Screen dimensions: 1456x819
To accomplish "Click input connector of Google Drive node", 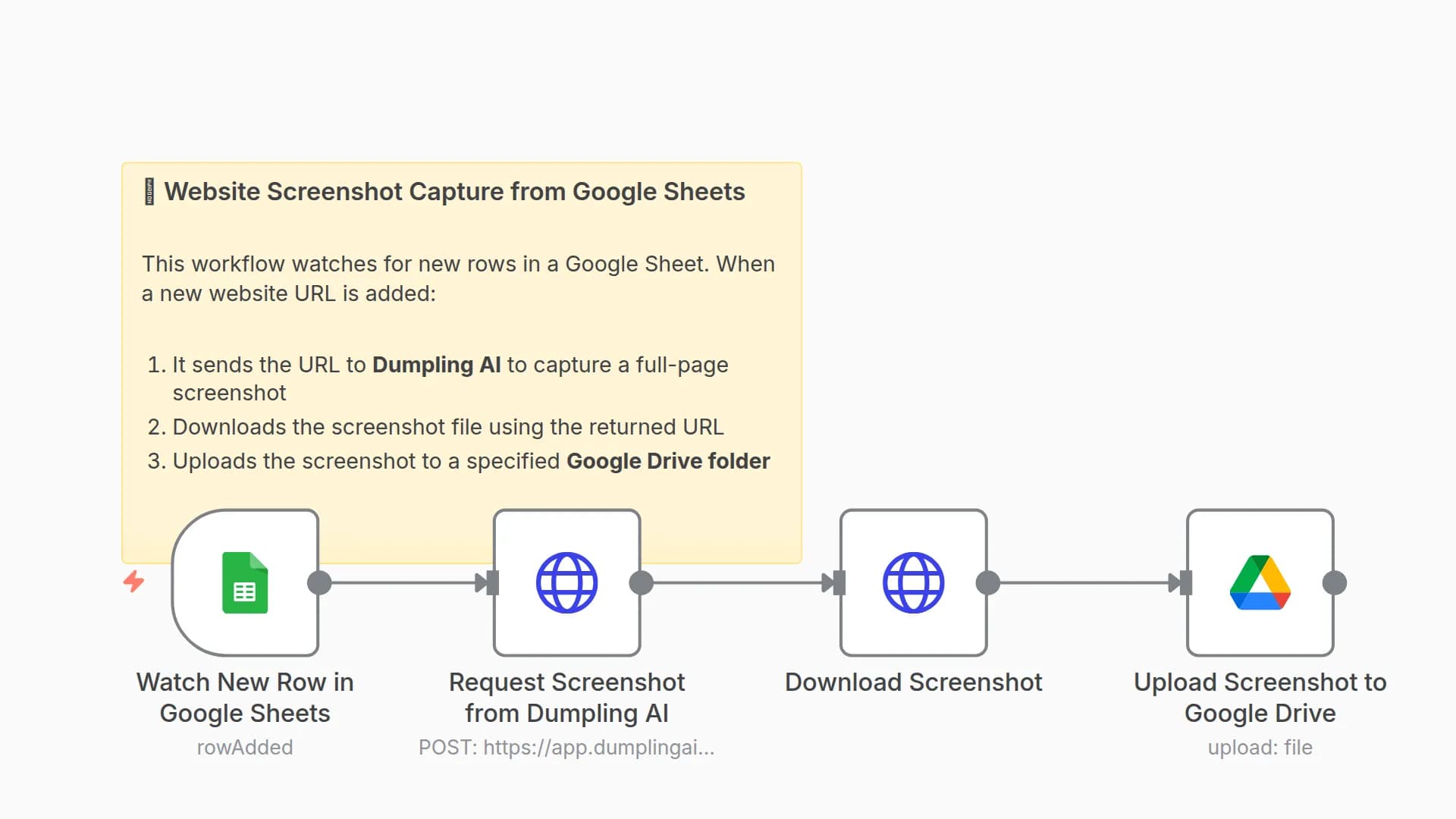I will click(x=1185, y=582).
